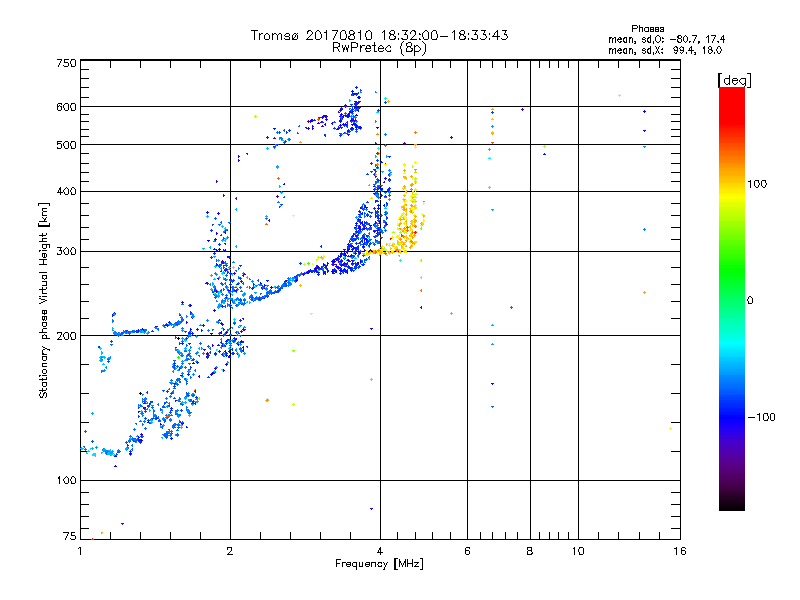Click the 'mean, sd,X: 99.4, 18.0' text

(665, 50)
